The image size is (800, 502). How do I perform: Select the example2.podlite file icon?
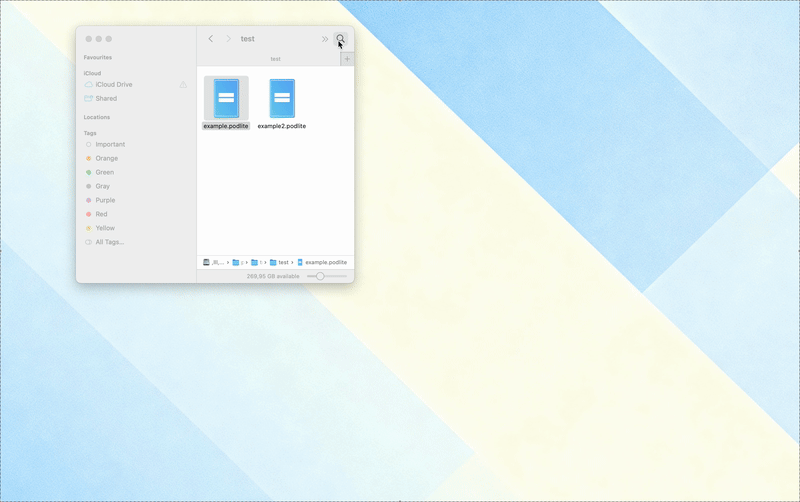(x=282, y=98)
